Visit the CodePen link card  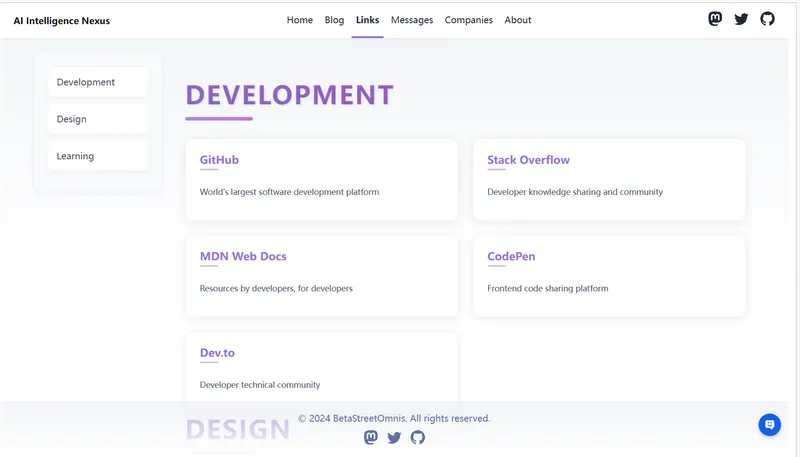[x=609, y=275]
